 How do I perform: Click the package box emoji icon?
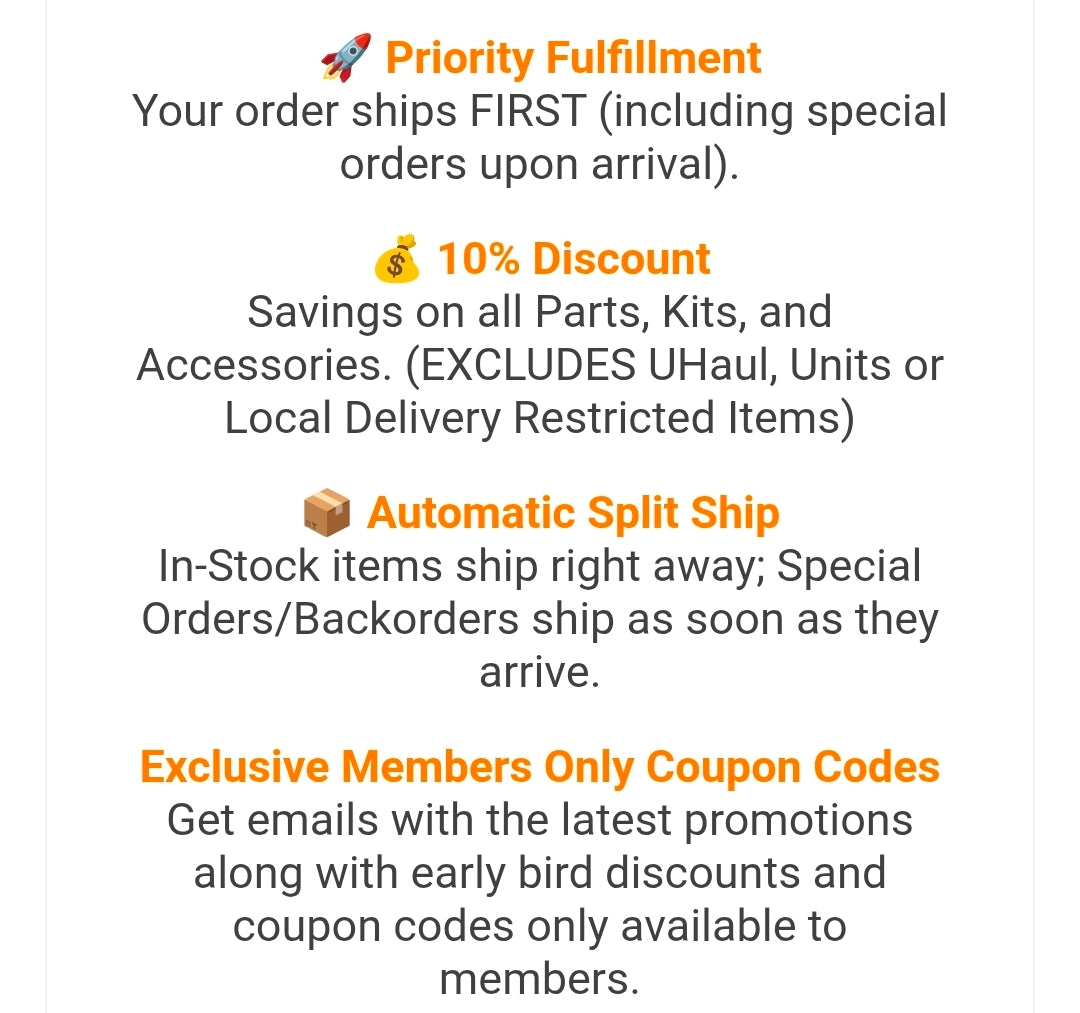(x=326, y=514)
